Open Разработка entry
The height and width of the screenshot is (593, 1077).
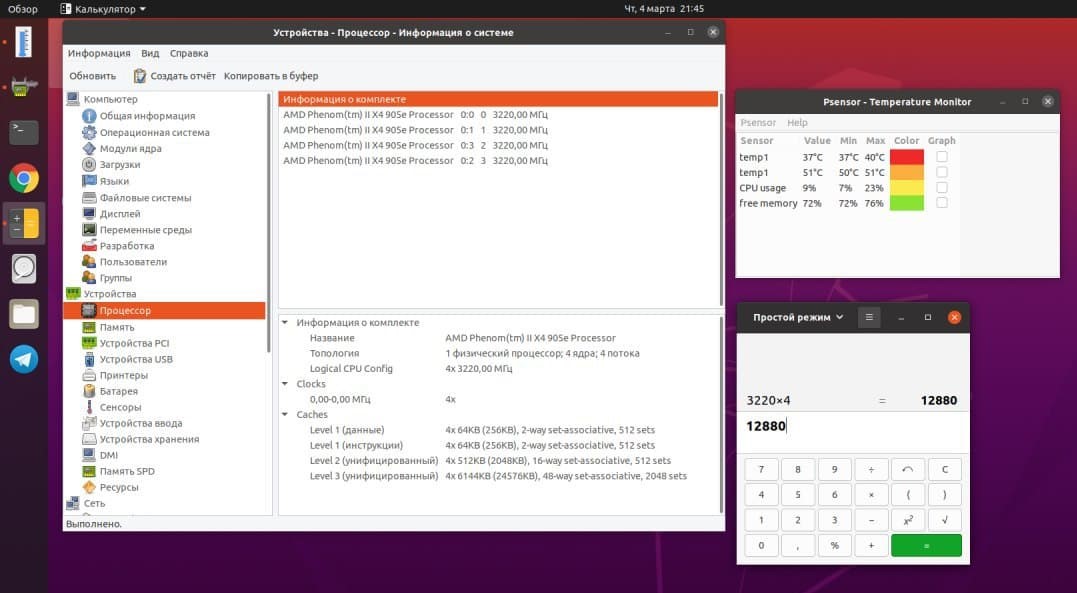(126, 245)
